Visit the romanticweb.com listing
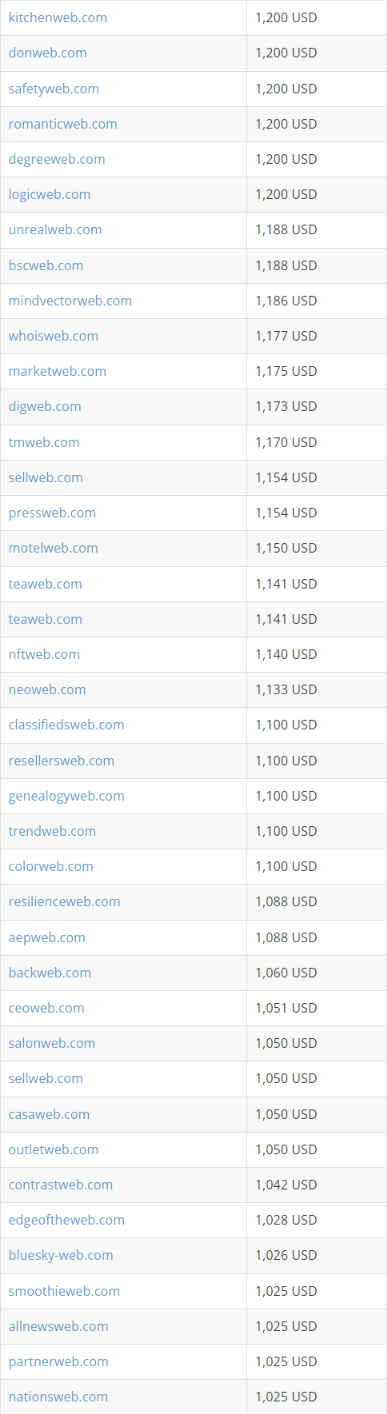The height and width of the screenshot is (1414, 387). pyautogui.click(x=63, y=124)
